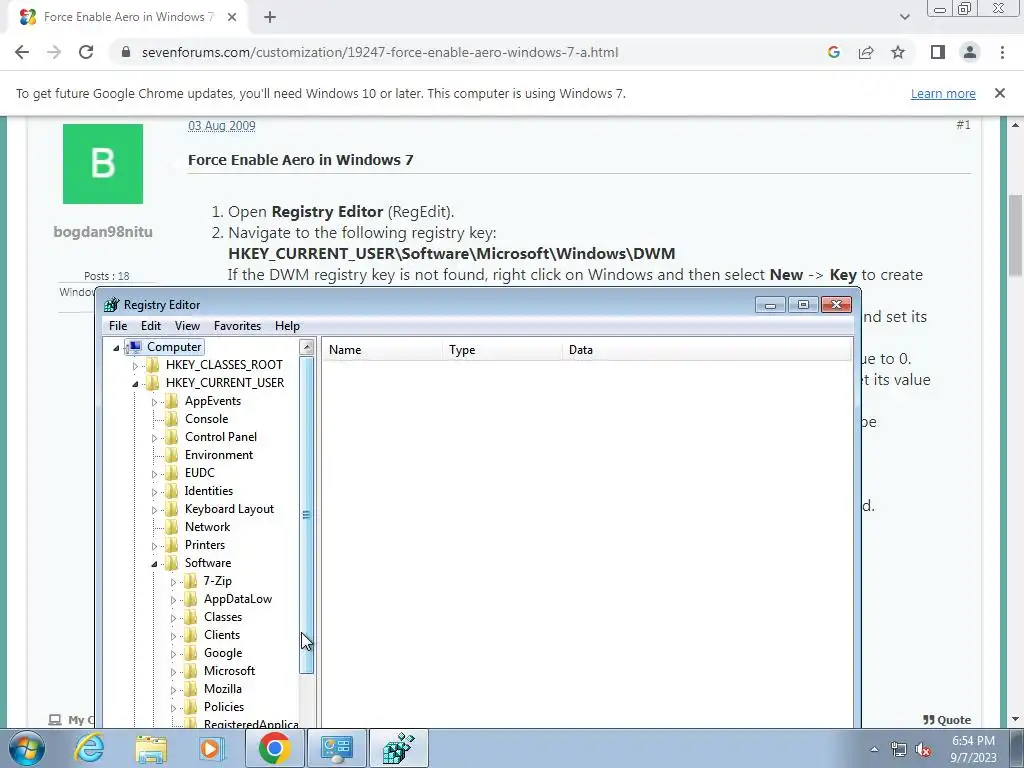Viewport: 1024px width, 768px height.
Task: Click the Registry Editor title bar icon
Action: click(112, 304)
